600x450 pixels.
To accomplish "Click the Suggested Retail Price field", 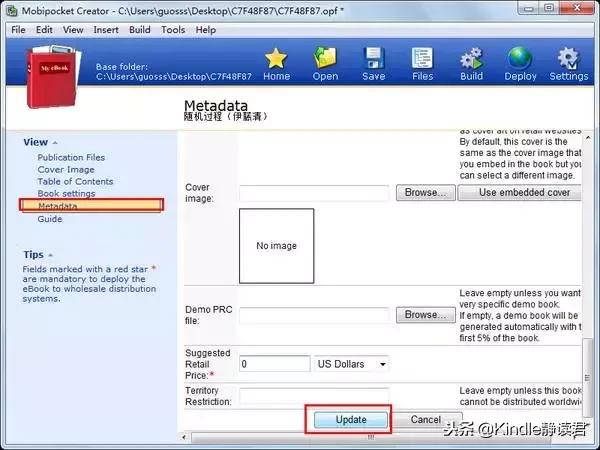I will click(x=274, y=364).
